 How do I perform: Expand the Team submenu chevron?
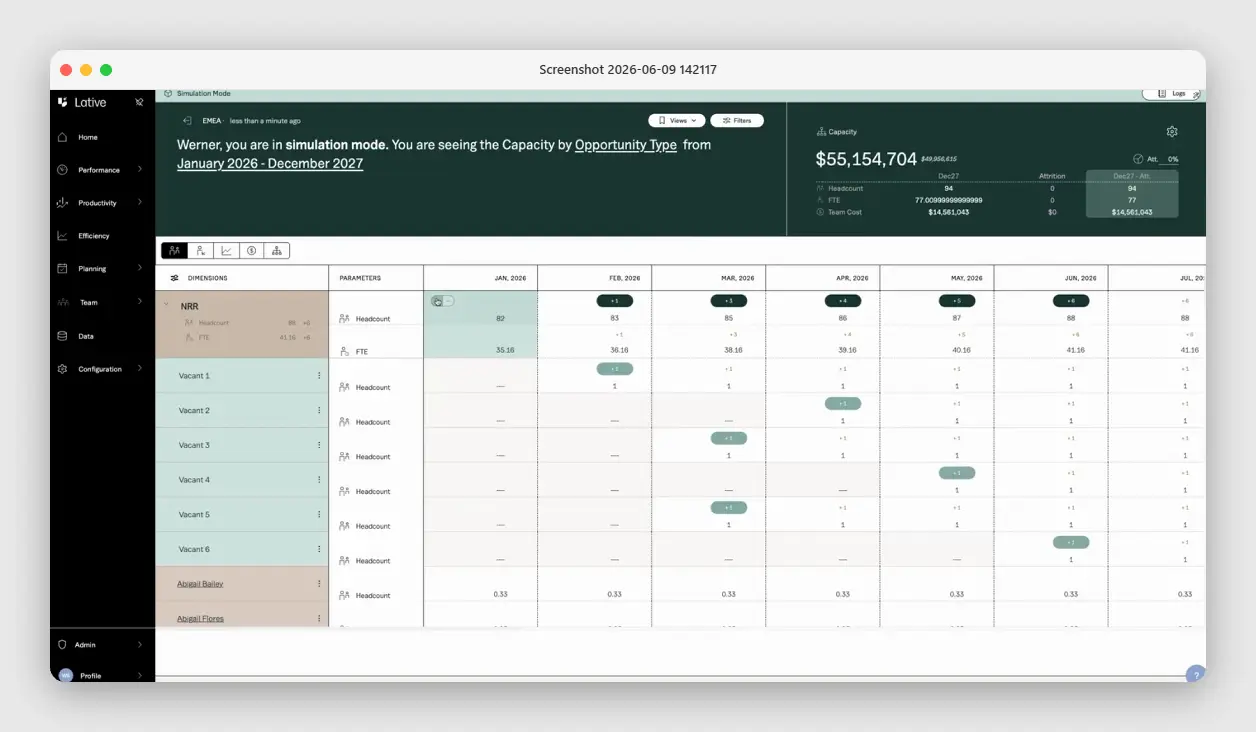coord(140,302)
